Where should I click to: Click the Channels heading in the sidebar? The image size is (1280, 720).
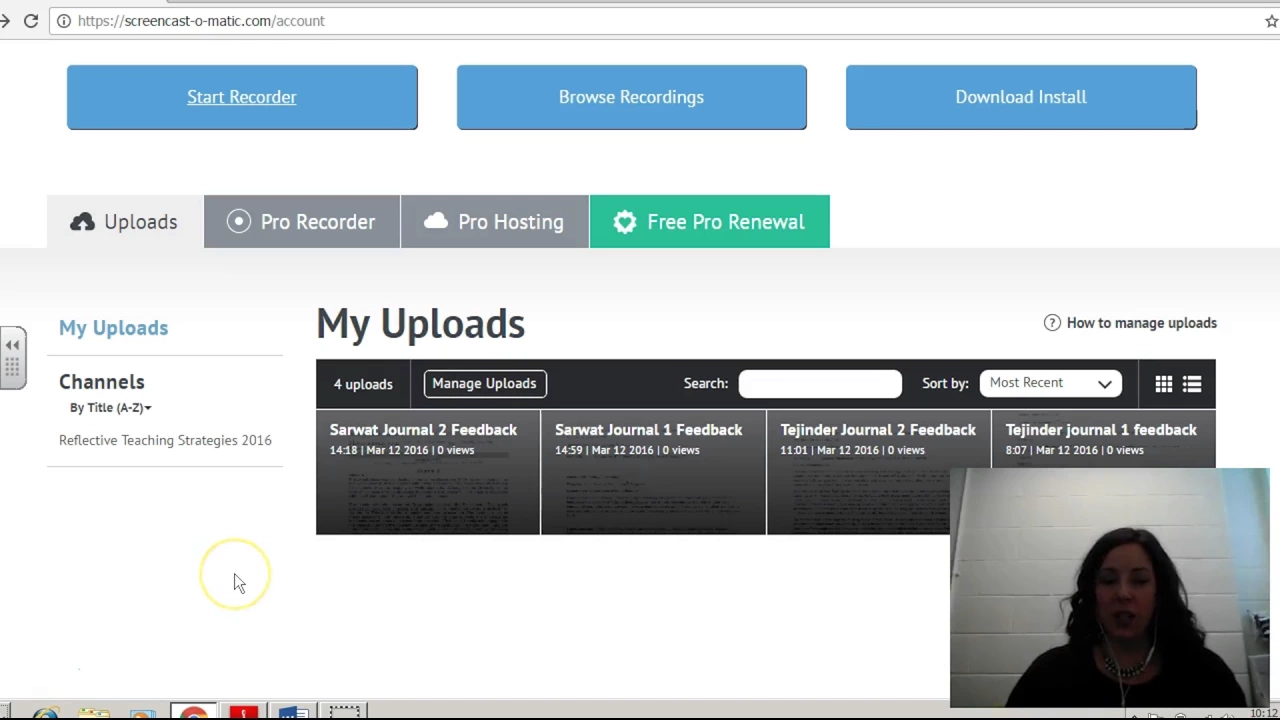pos(102,382)
